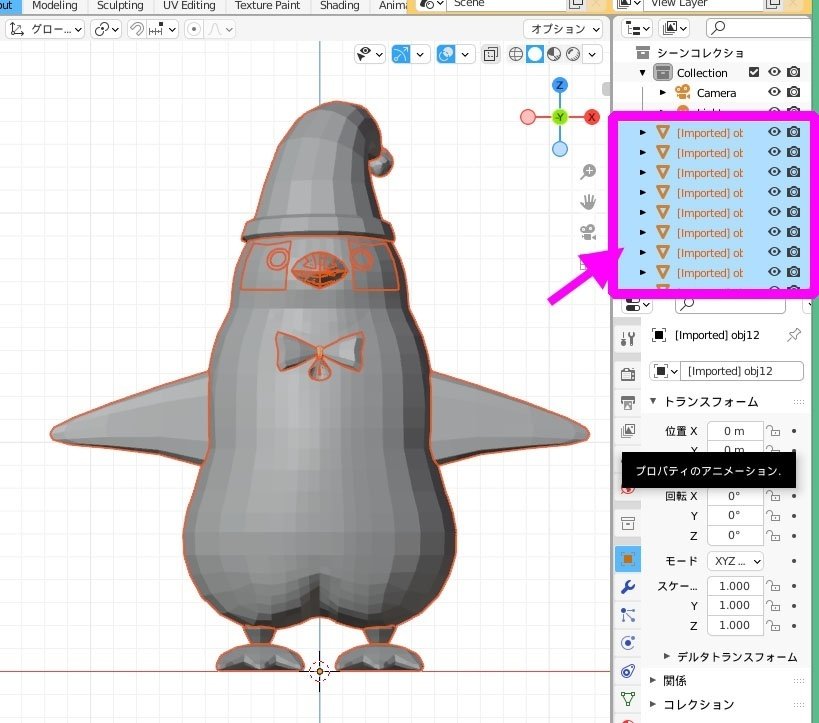Switch to the Shading workspace tab

click(x=340, y=5)
